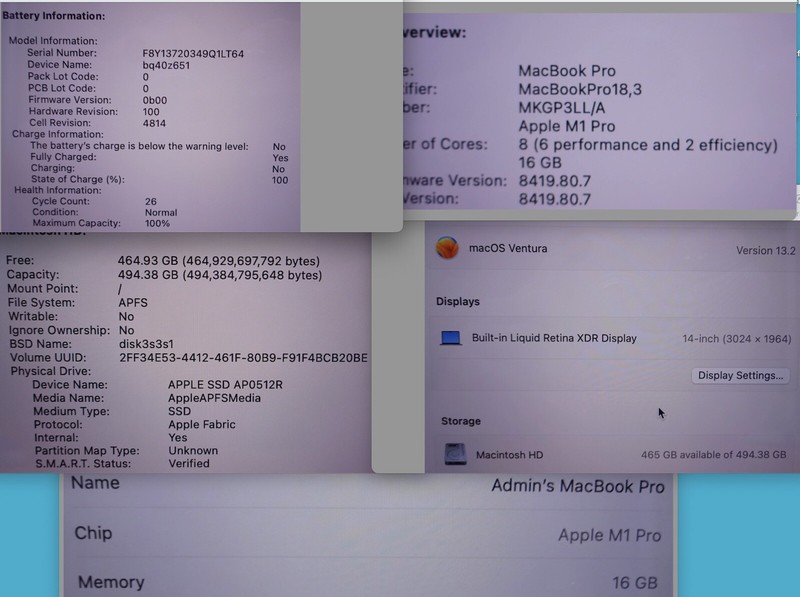800x597 pixels.
Task: Click the Media Name AppleAPFSMedia
Action: 214,398
